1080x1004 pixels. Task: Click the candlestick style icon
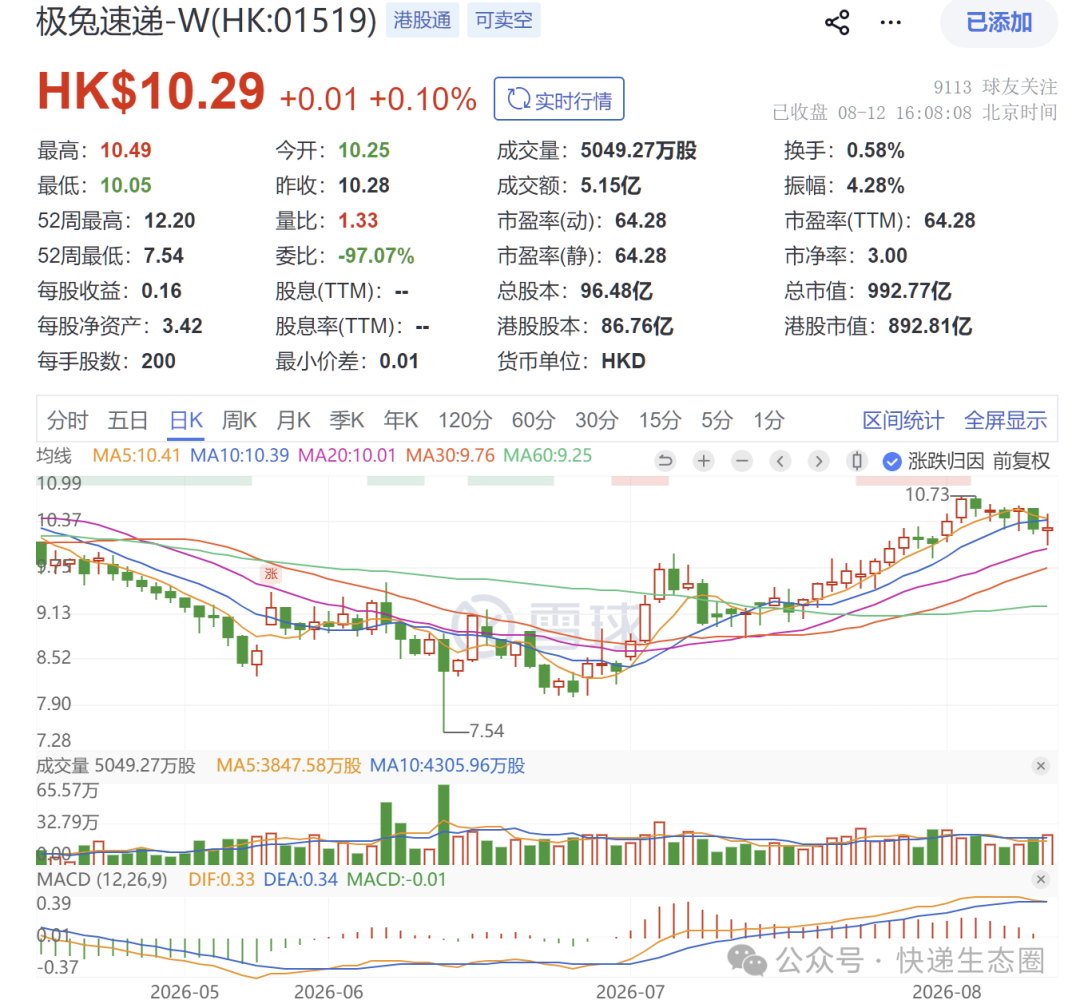[857, 461]
